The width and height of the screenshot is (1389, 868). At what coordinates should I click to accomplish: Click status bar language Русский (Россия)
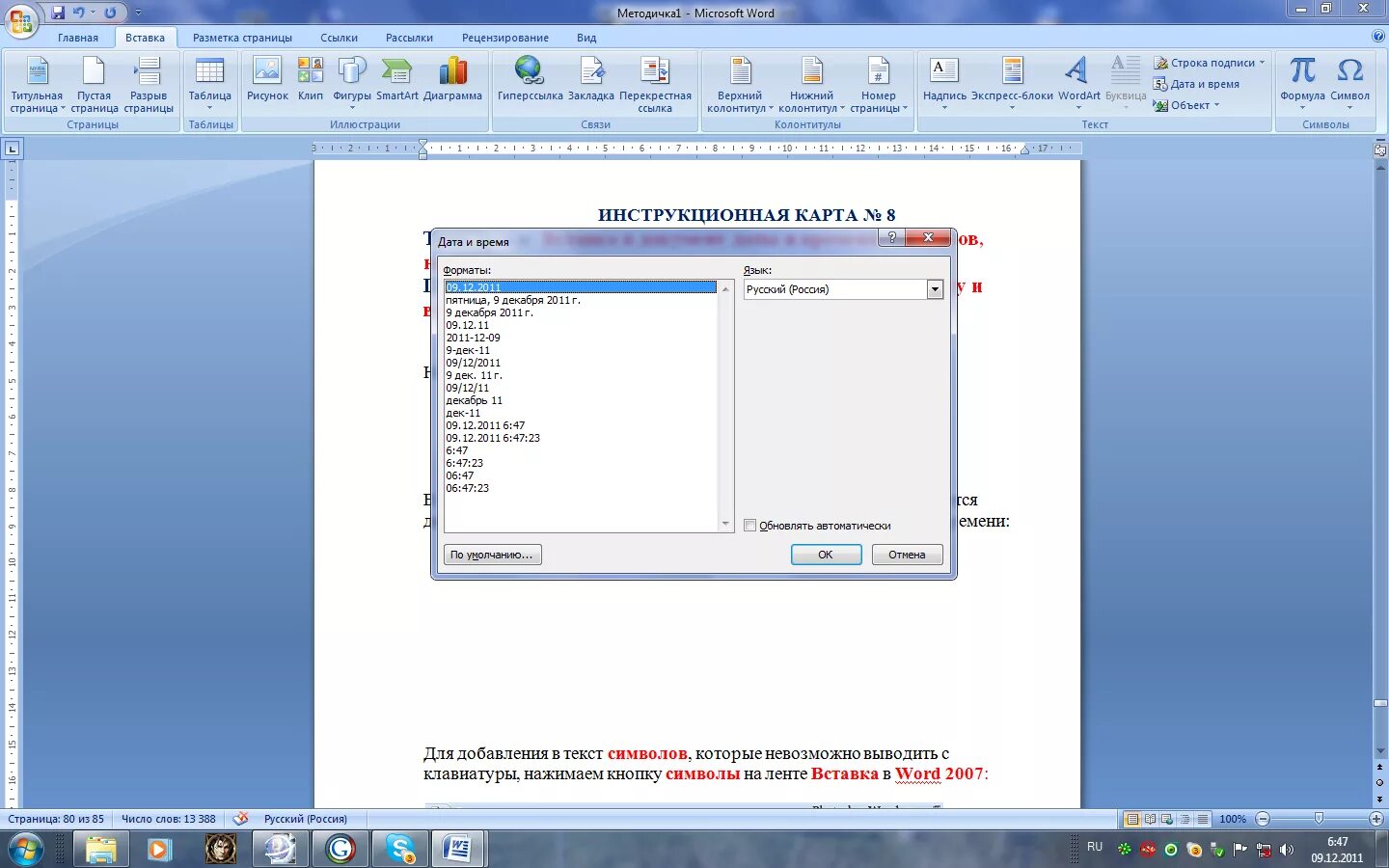(x=305, y=819)
